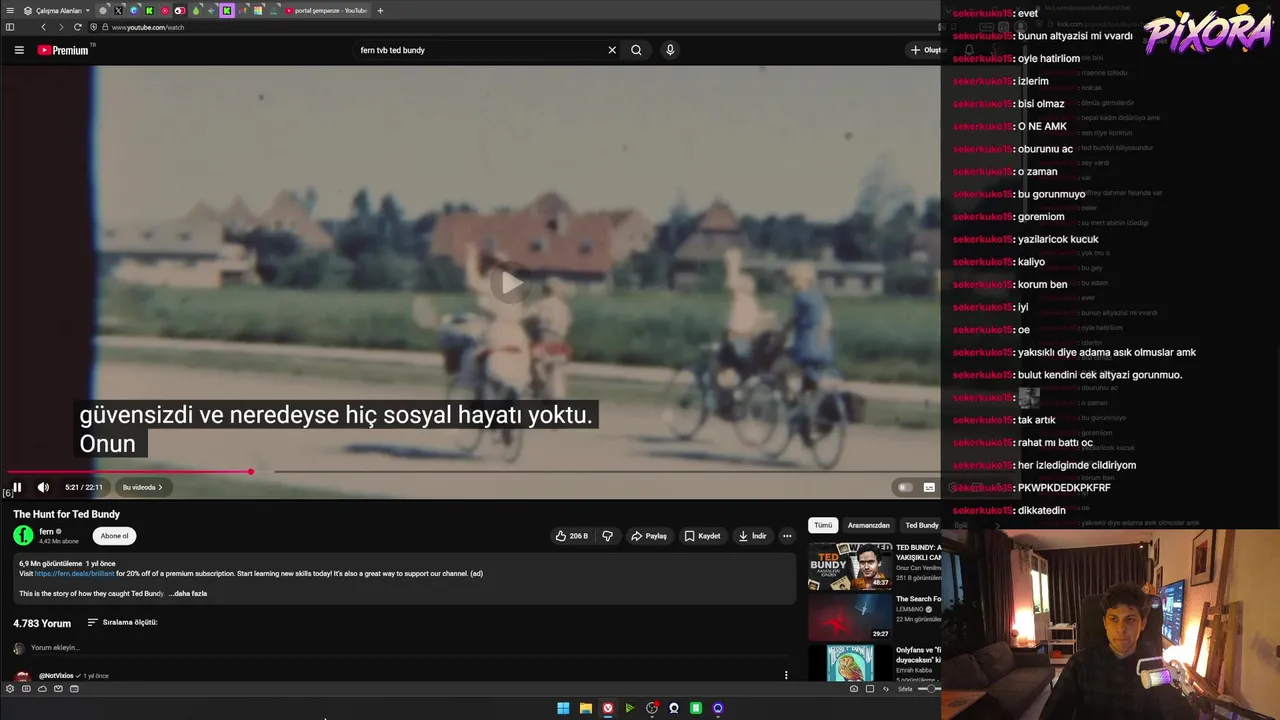Toggle subtitles in the video player

click(929, 487)
